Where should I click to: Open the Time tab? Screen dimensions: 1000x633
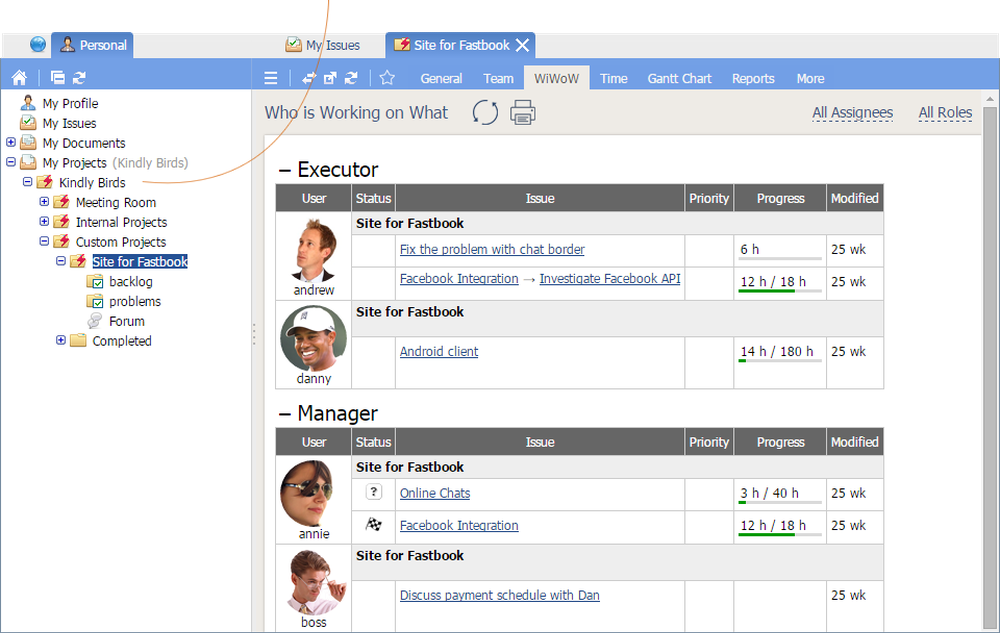pyautogui.click(x=614, y=78)
